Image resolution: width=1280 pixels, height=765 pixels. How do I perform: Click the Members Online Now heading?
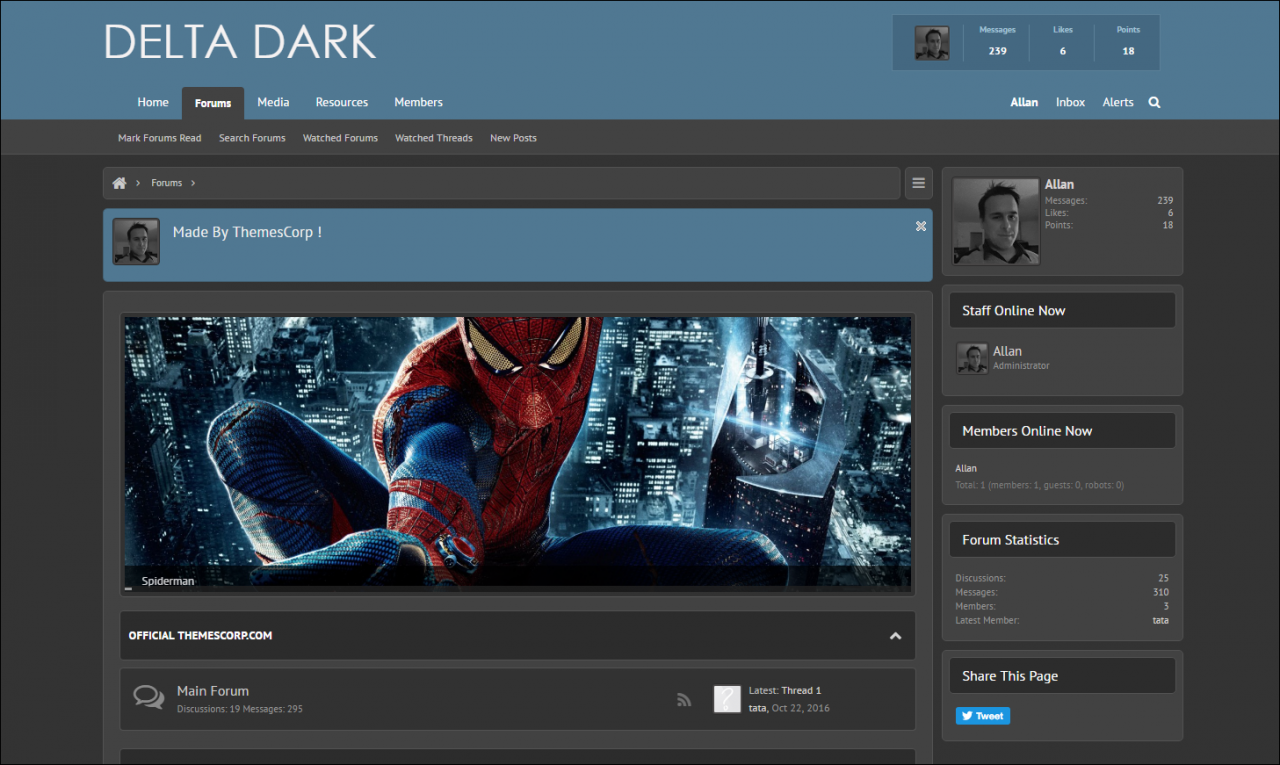tap(1027, 431)
